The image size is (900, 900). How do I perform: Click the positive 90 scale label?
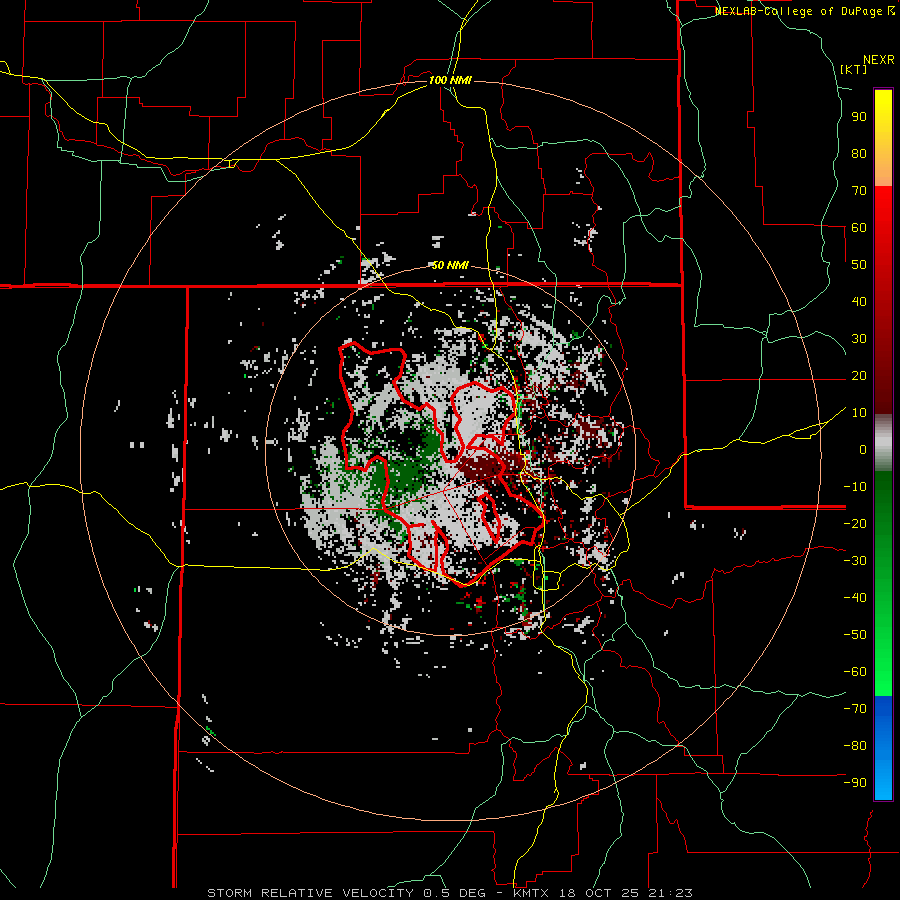click(x=859, y=117)
